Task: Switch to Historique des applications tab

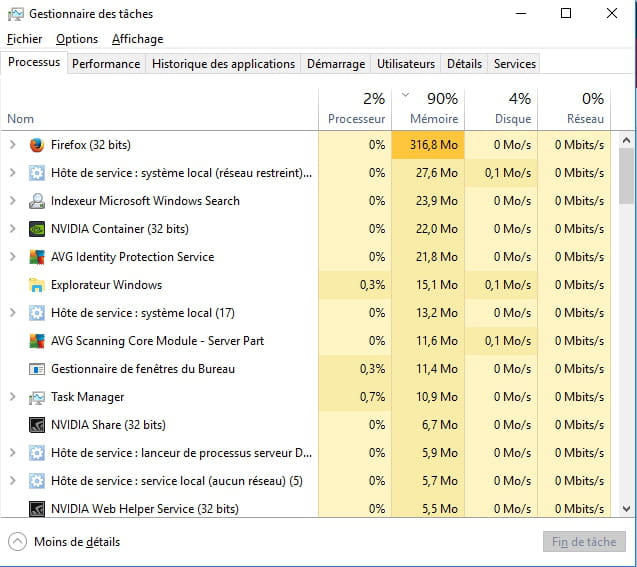Action: coord(223,64)
